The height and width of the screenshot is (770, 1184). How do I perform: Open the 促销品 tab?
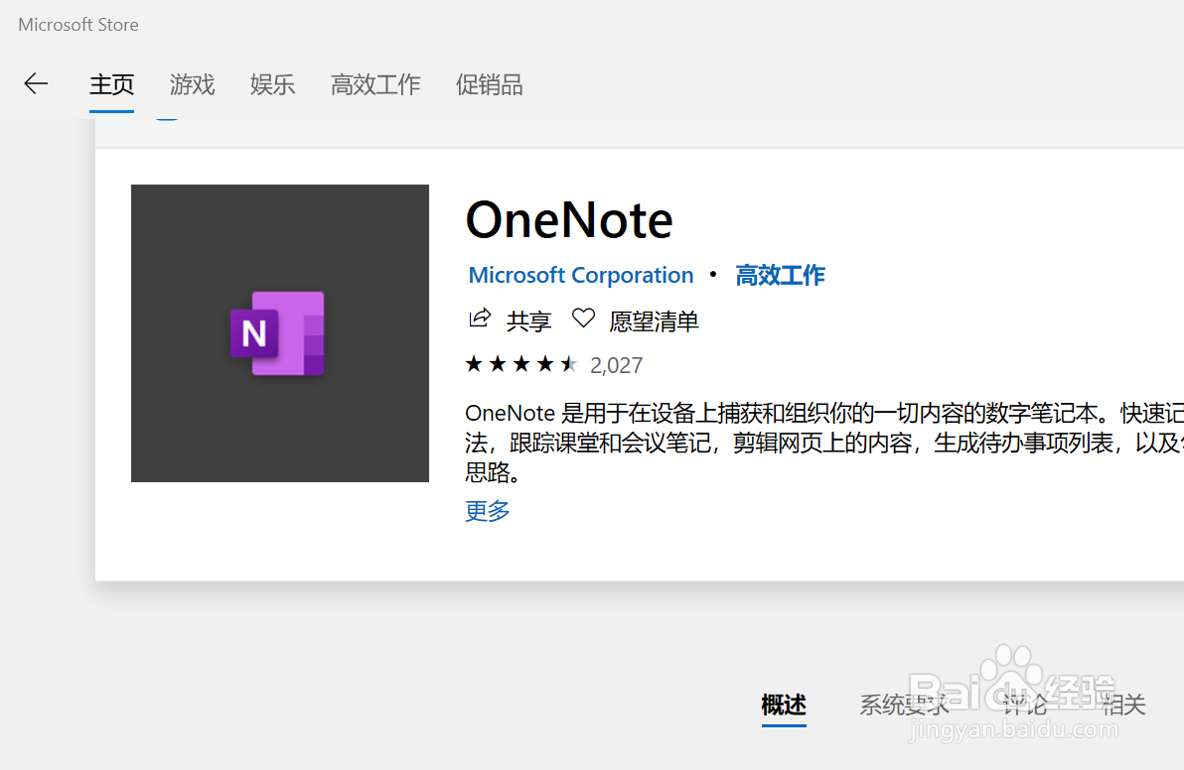tap(489, 85)
